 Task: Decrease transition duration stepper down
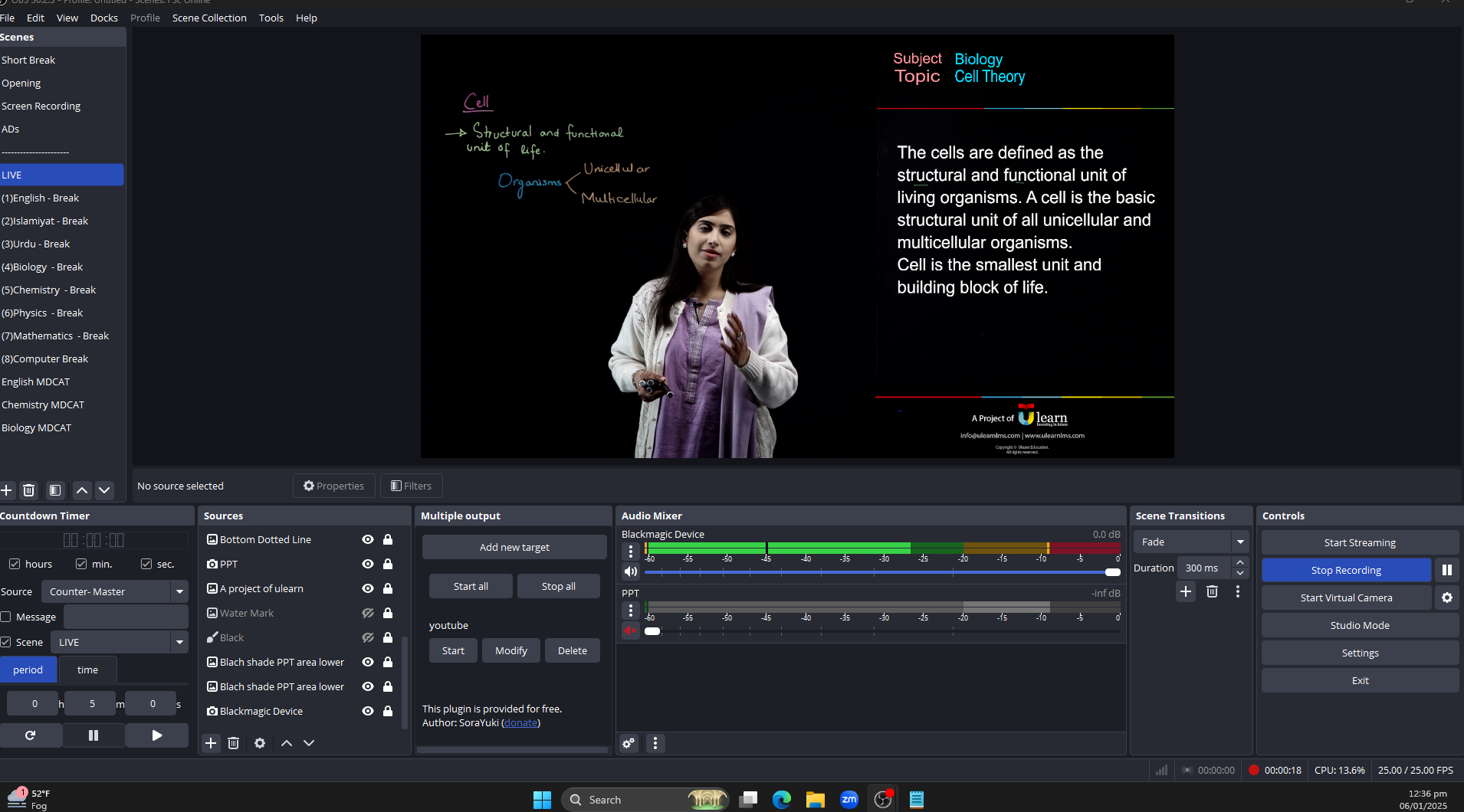tap(1240, 573)
